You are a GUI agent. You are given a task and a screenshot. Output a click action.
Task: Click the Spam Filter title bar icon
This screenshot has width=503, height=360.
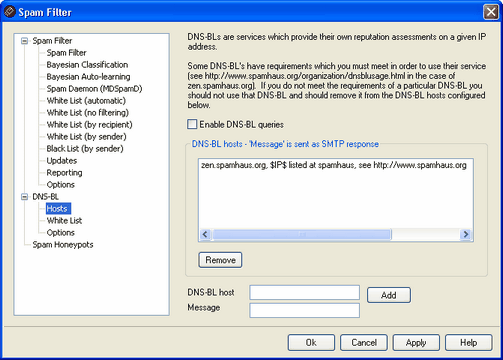9,12
